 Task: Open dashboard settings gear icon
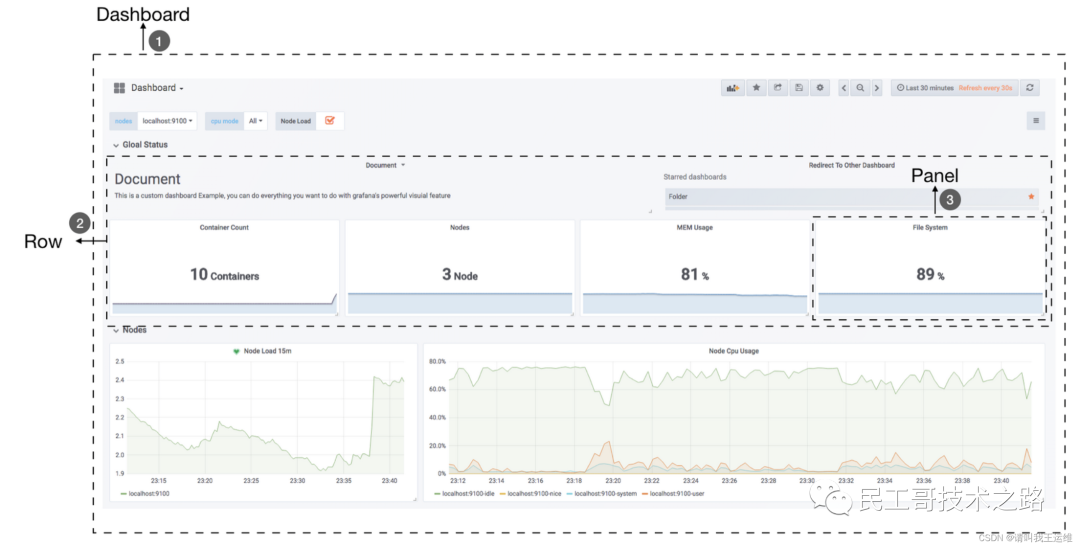tap(820, 88)
